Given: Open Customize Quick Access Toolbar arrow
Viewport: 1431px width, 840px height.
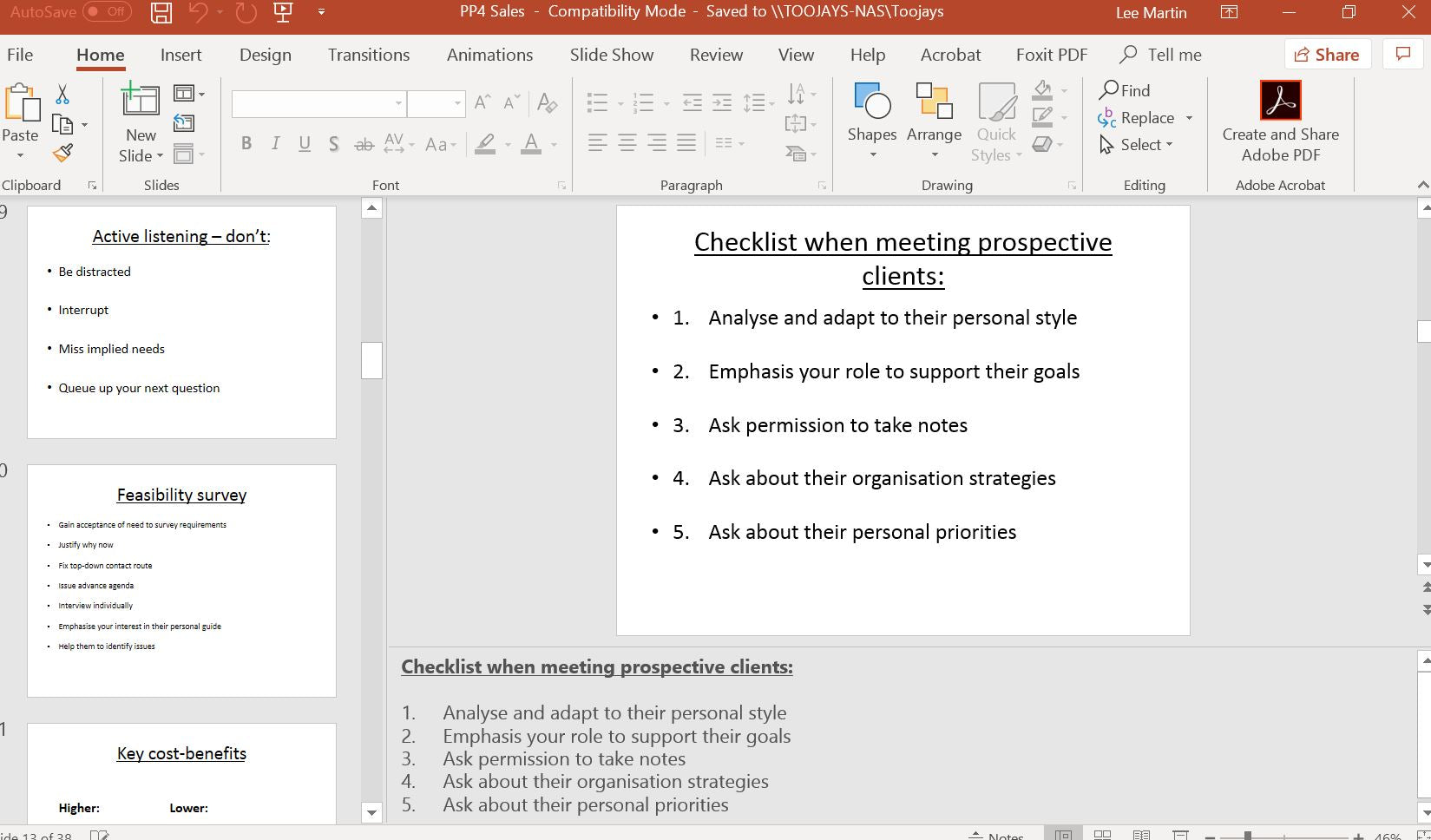Looking at the screenshot, I should point(322,12).
